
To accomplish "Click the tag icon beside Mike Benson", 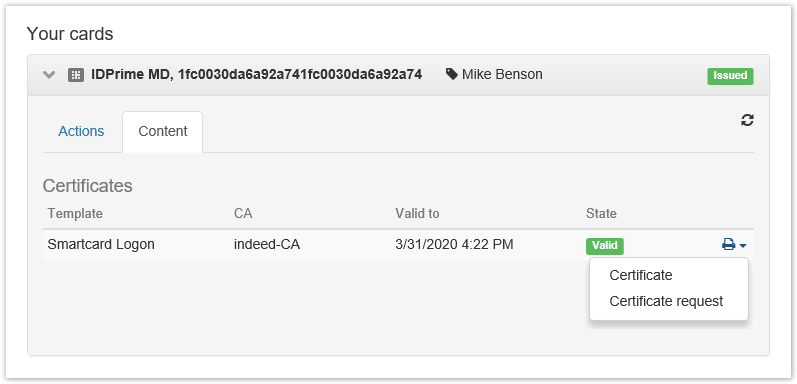I will (x=451, y=75).
